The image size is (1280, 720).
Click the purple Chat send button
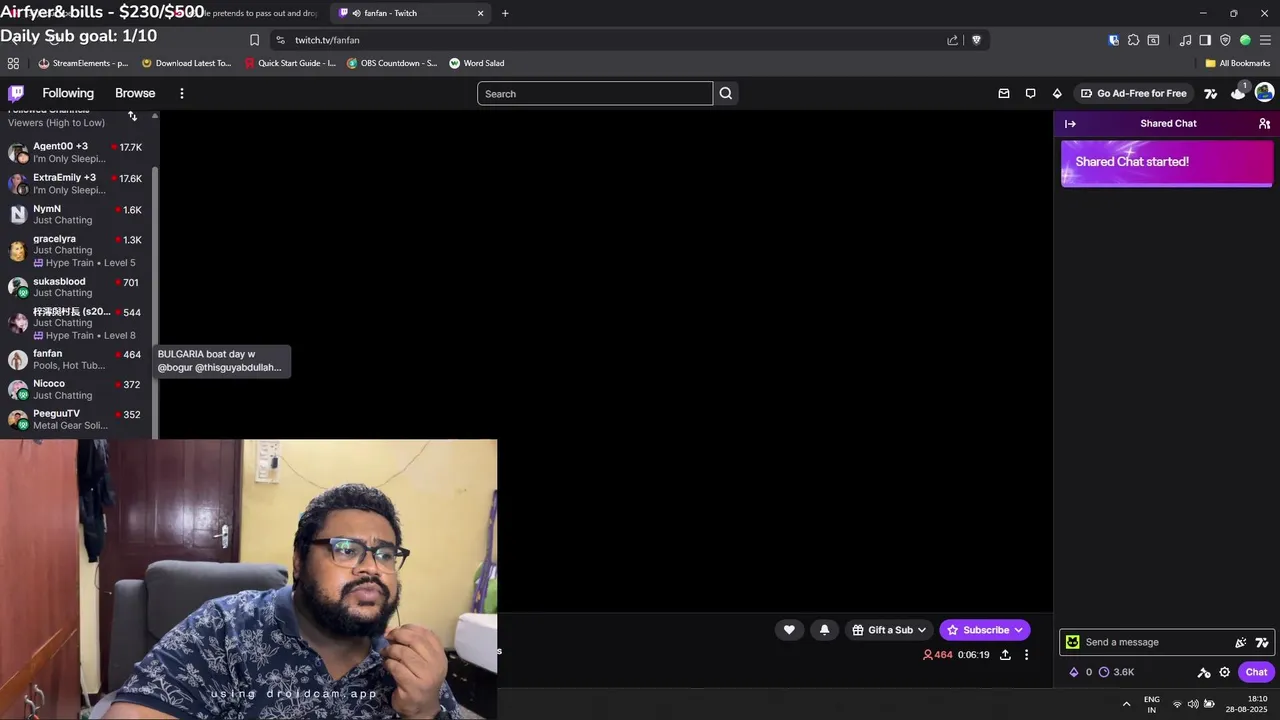coord(1256,672)
